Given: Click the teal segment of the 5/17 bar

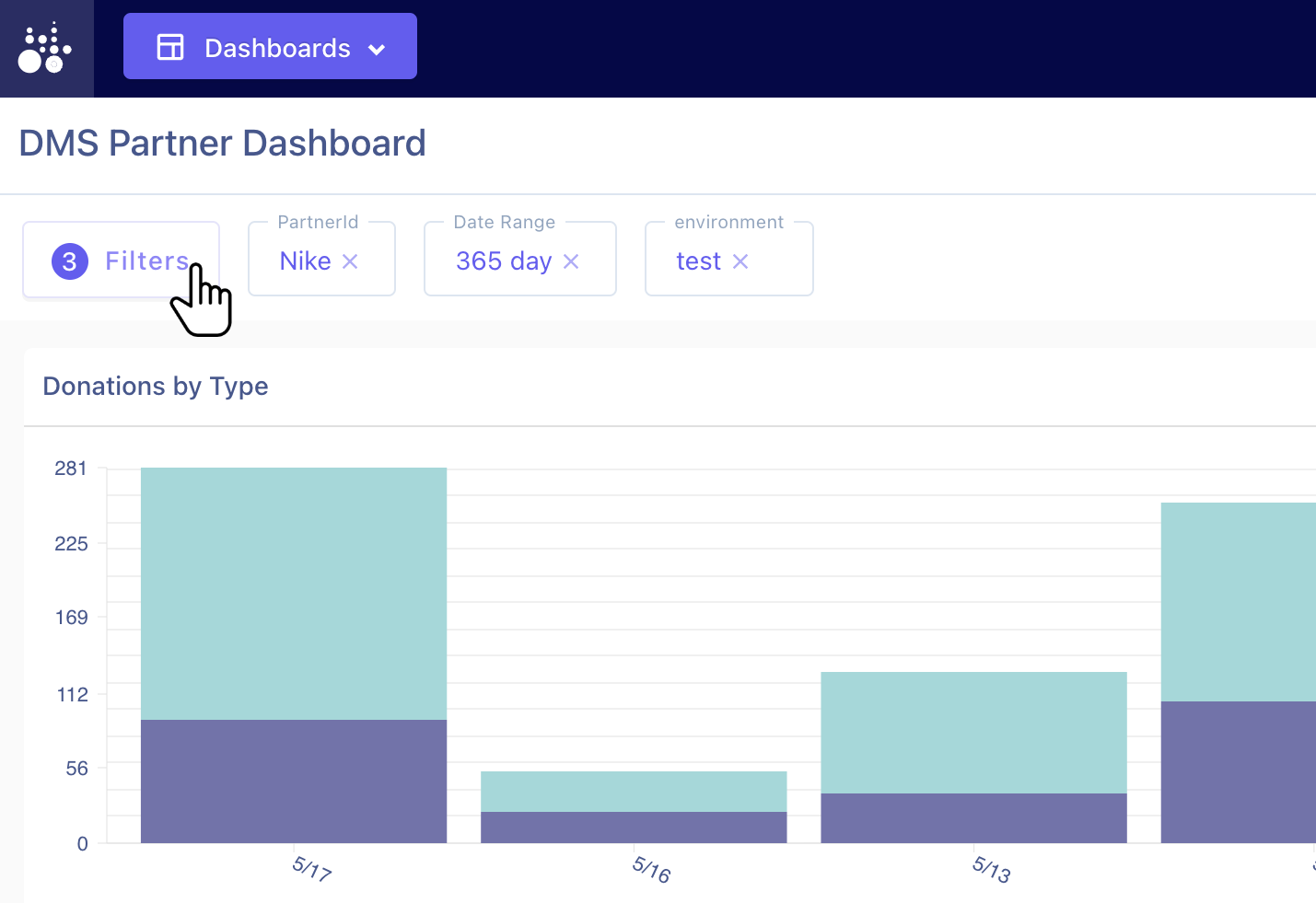Looking at the screenshot, I should 294,594.
